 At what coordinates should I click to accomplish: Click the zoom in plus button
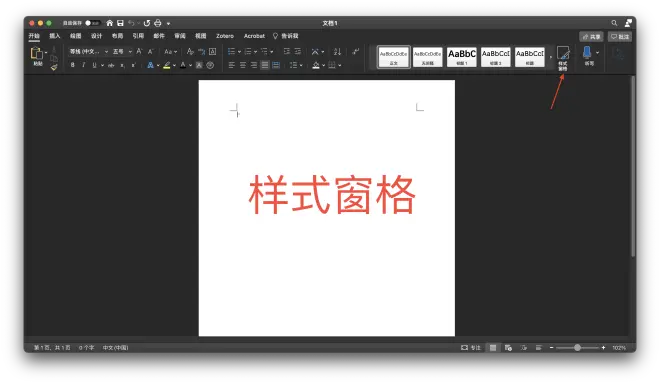[x=604, y=348]
